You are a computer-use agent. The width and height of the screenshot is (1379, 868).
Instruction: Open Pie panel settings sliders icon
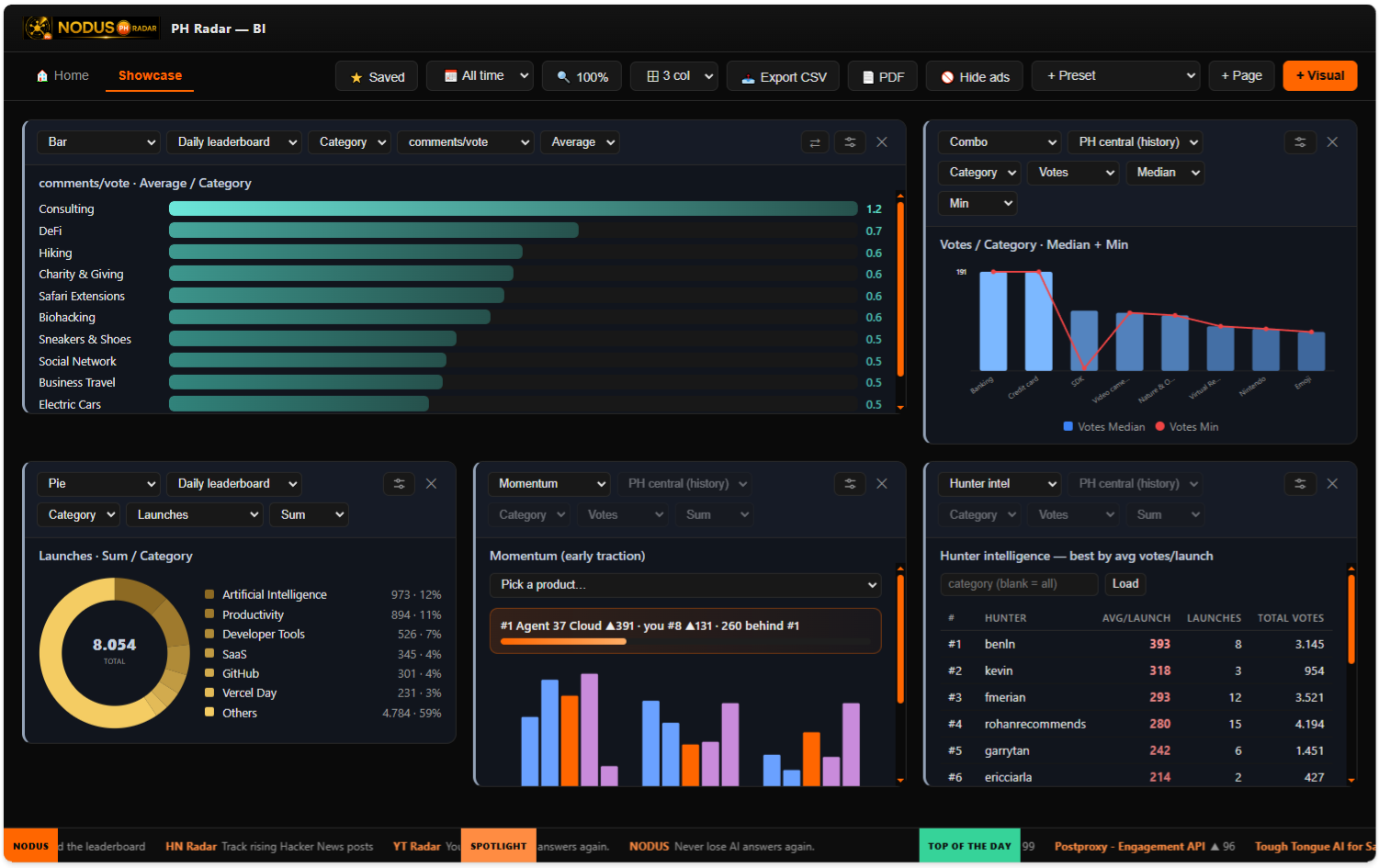click(x=399, y=484)
